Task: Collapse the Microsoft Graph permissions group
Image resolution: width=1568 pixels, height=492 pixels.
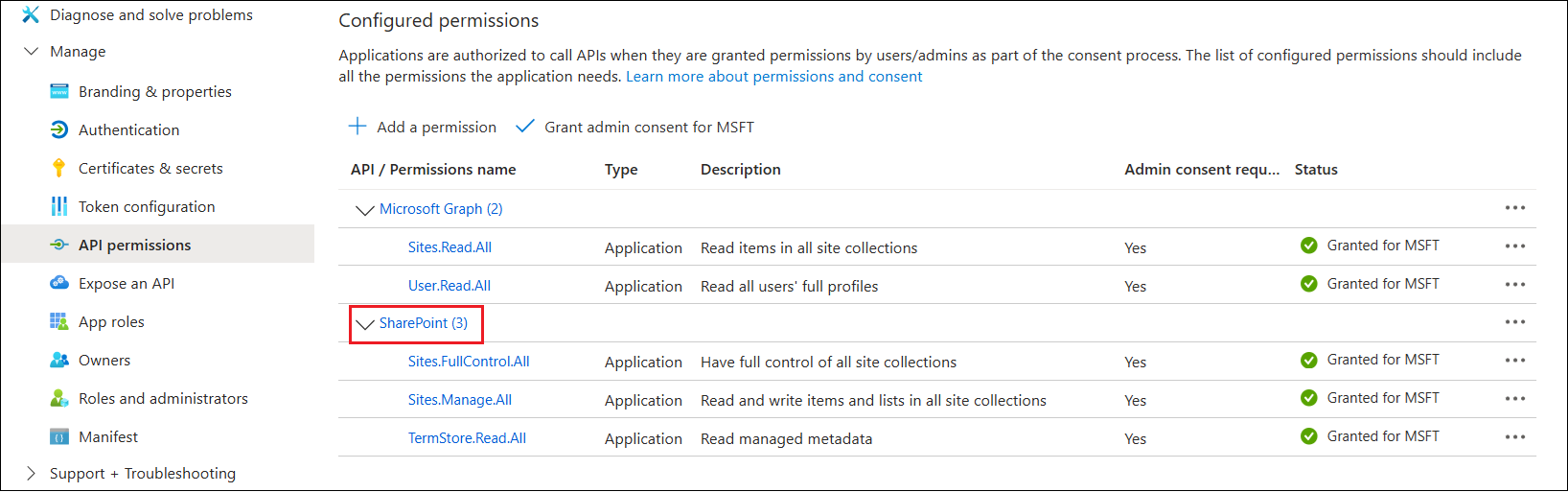Action: click(x=364, y=210)
